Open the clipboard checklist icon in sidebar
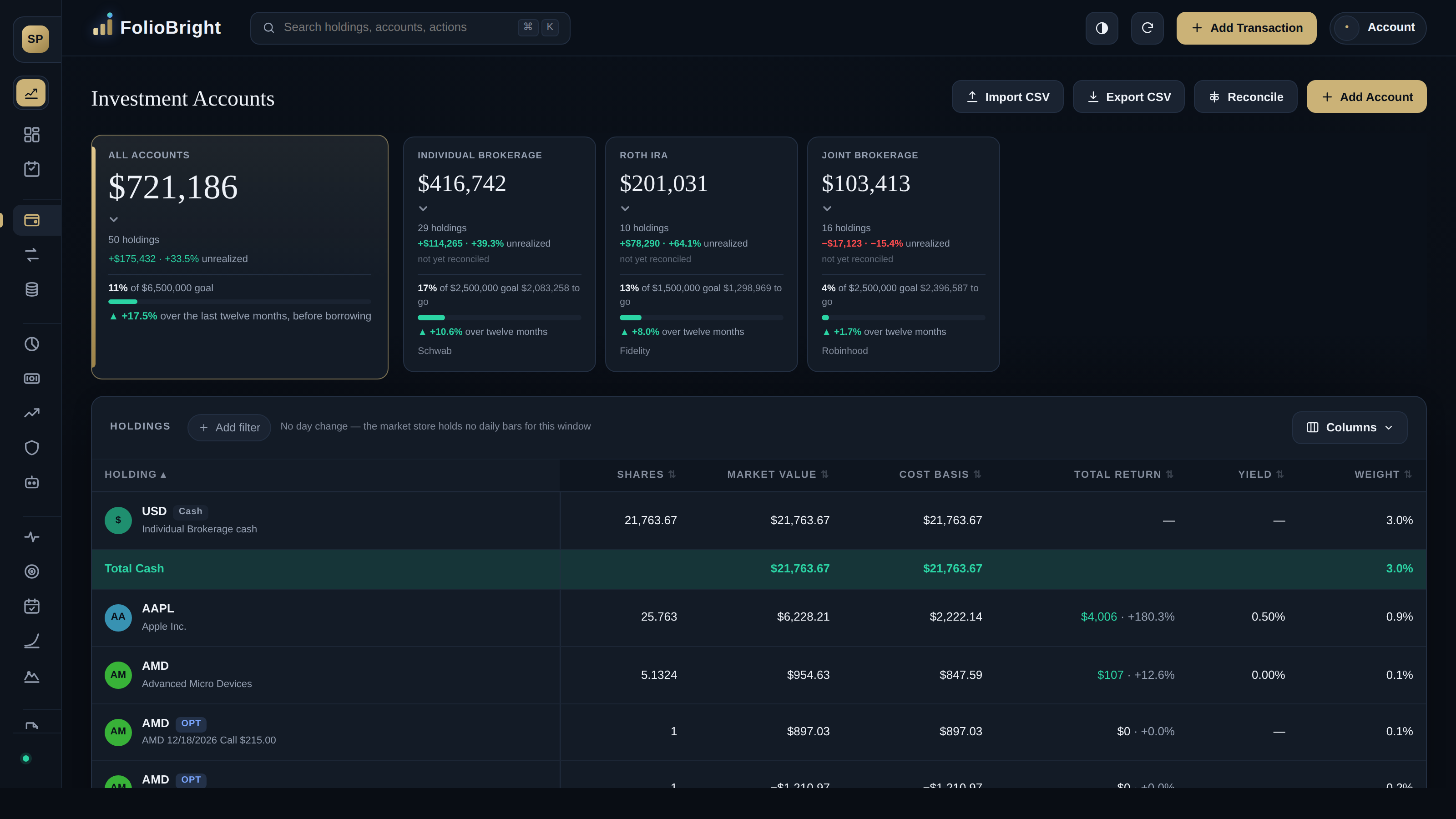Image resolution: width=1456 pixels, height=819 pixels. 32,169
